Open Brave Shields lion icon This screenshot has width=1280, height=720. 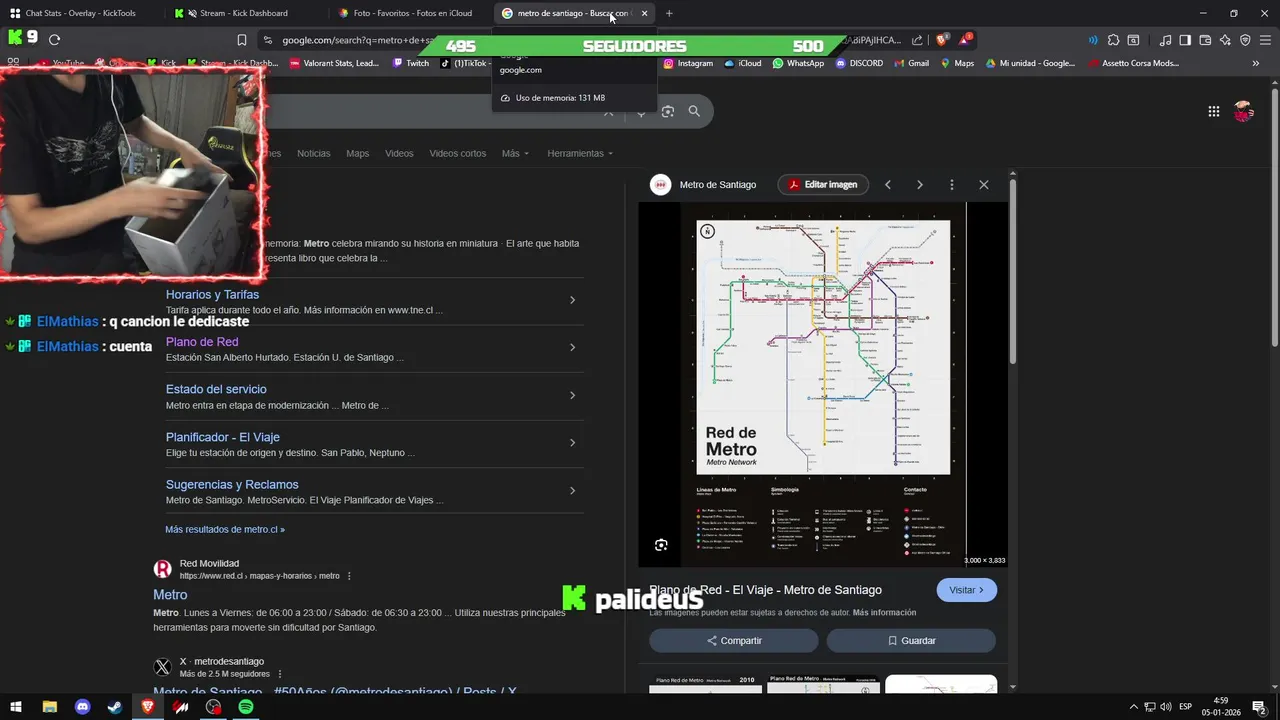[x=941, y=40]
